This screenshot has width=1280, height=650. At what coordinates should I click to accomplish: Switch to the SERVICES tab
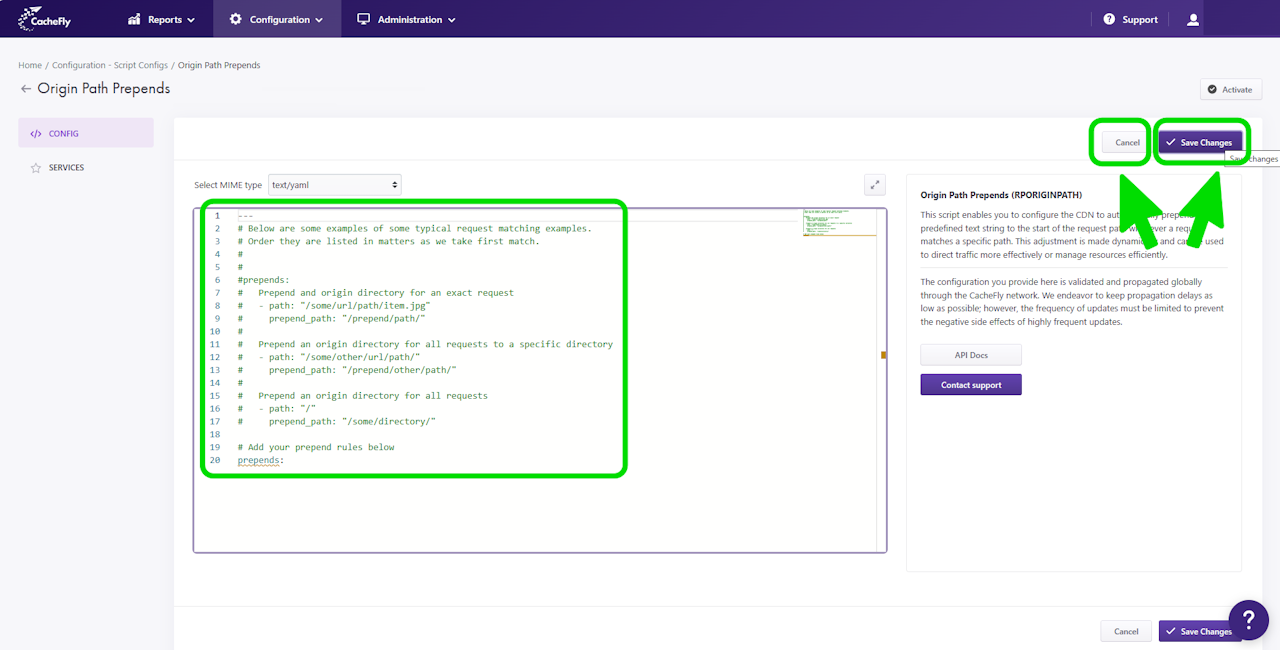tap(66, 168)
